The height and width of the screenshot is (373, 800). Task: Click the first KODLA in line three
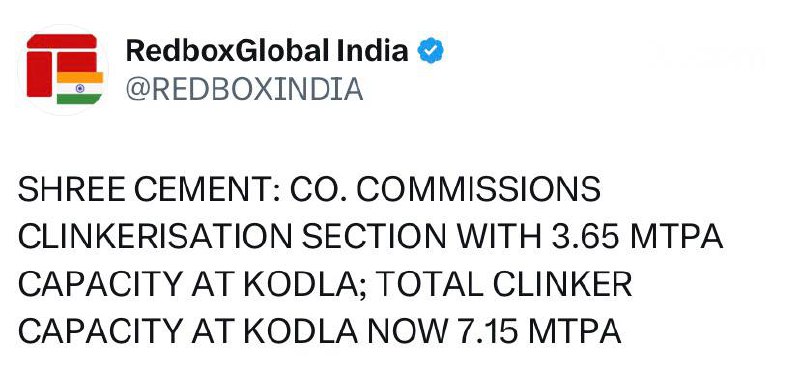tap(299, 284)
